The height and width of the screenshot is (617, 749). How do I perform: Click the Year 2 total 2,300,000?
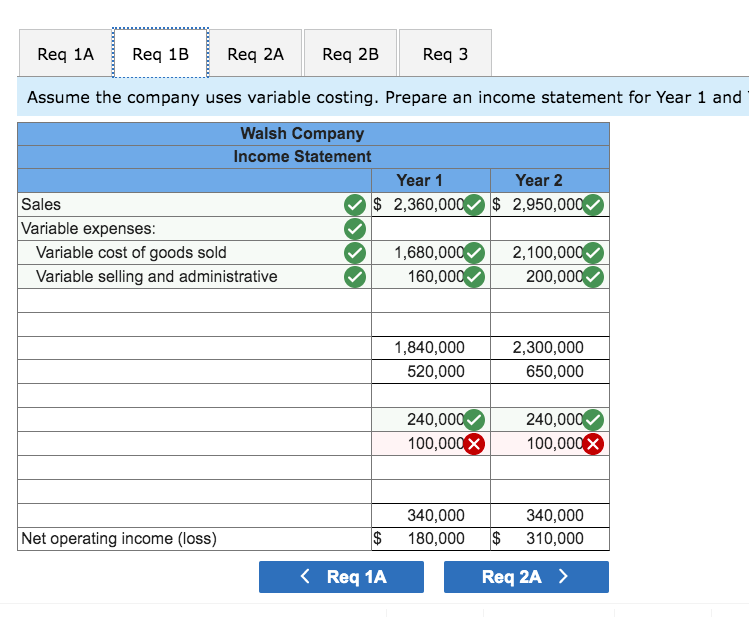coord(548,348)
